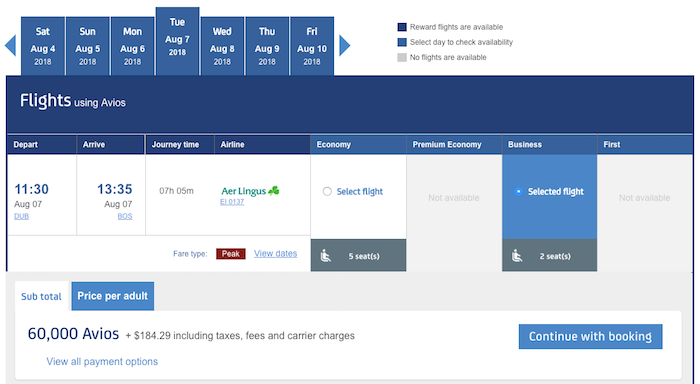Click the Business column header
The width and height of the screenshot is (700, 384).
point(550,145)
